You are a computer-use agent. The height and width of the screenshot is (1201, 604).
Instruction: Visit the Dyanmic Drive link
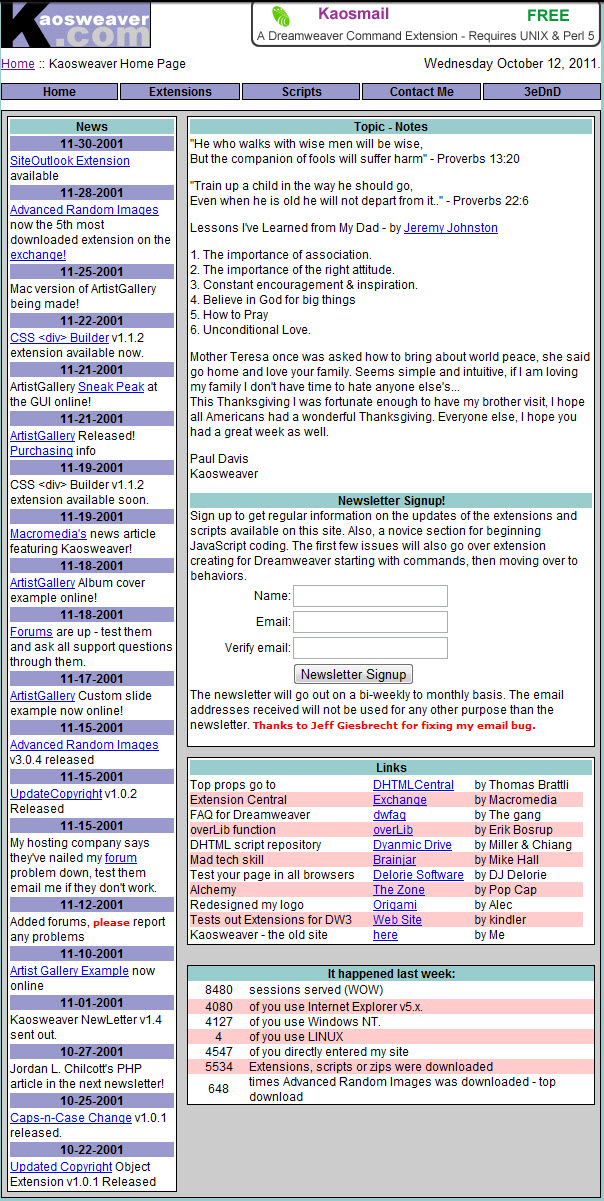[x=412, y=845]
